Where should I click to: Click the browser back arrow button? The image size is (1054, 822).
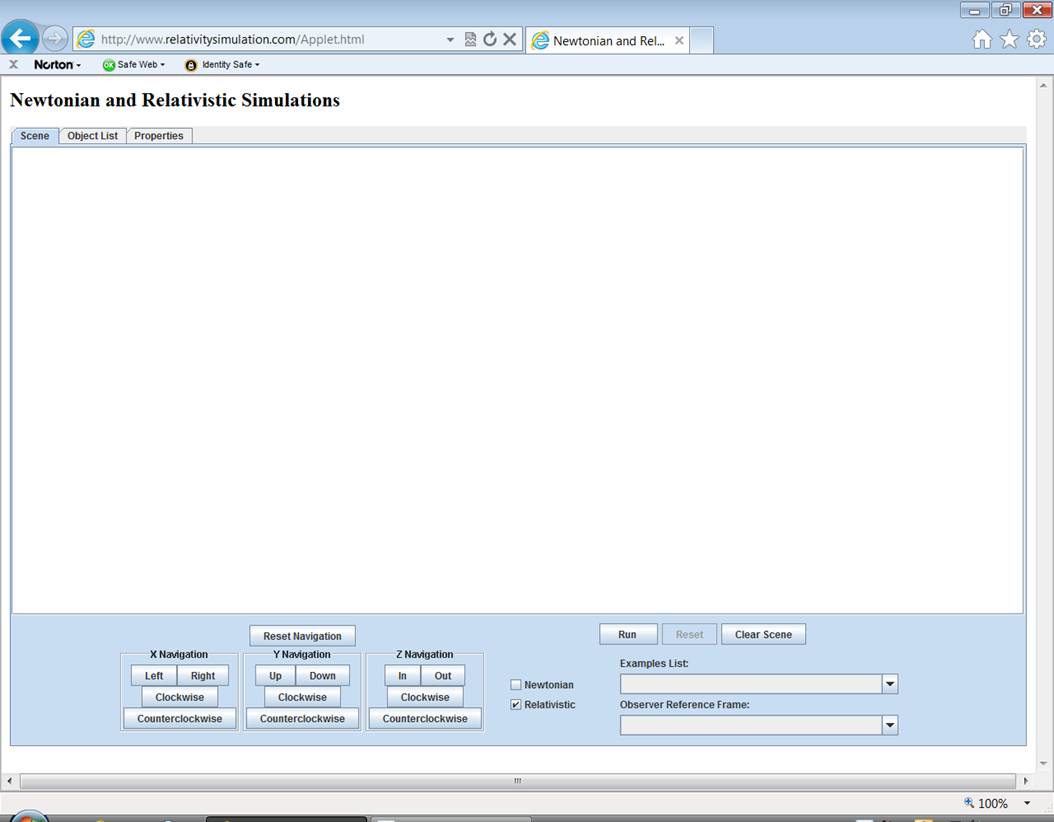point(20,38)
